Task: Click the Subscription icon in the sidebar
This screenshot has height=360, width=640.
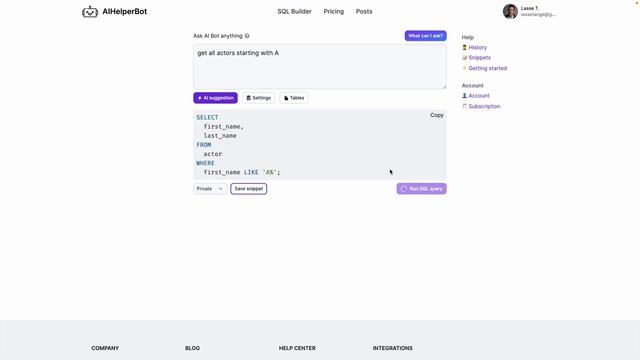Action: 464,106
